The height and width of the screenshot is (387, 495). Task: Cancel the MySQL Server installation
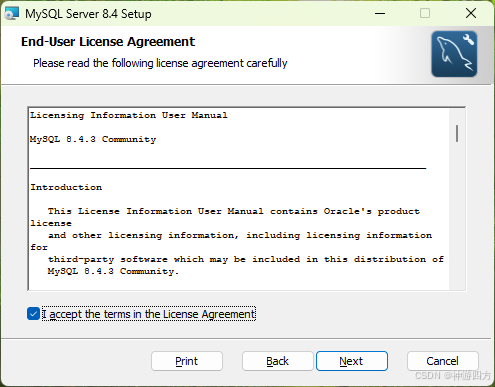[442, 361]
